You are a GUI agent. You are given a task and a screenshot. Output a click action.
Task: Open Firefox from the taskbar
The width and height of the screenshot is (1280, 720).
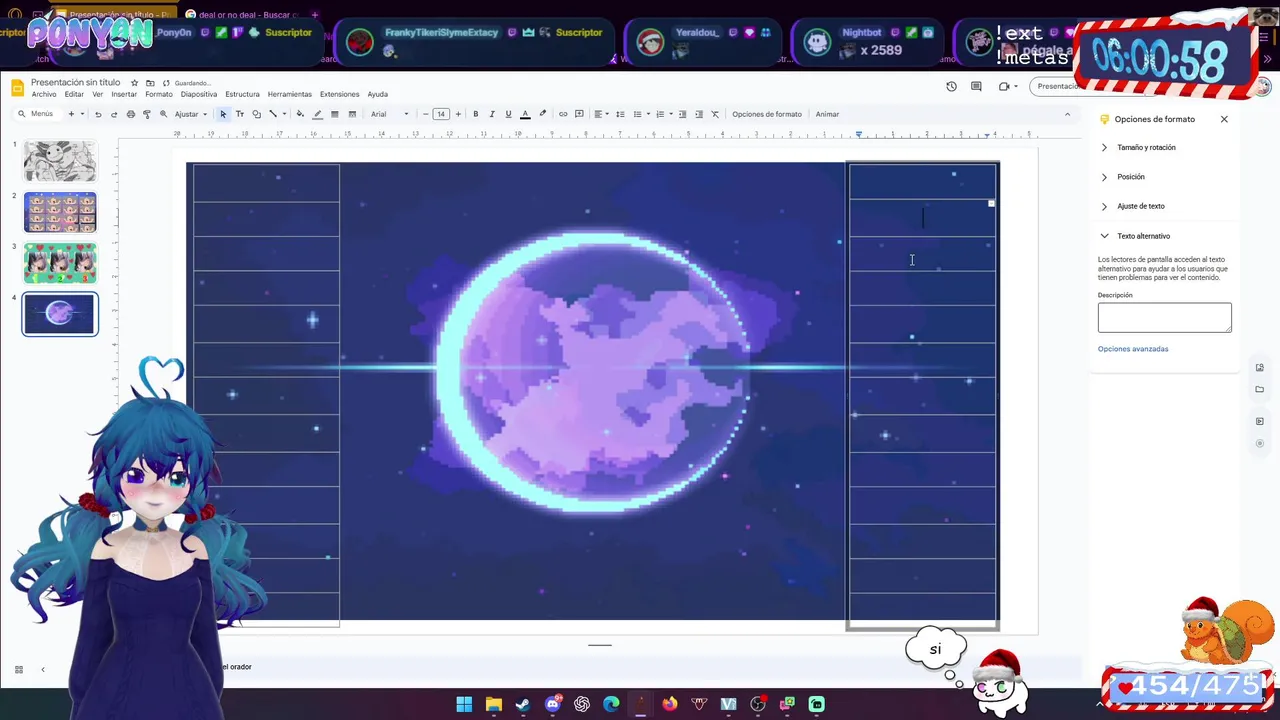coord(670,704)
